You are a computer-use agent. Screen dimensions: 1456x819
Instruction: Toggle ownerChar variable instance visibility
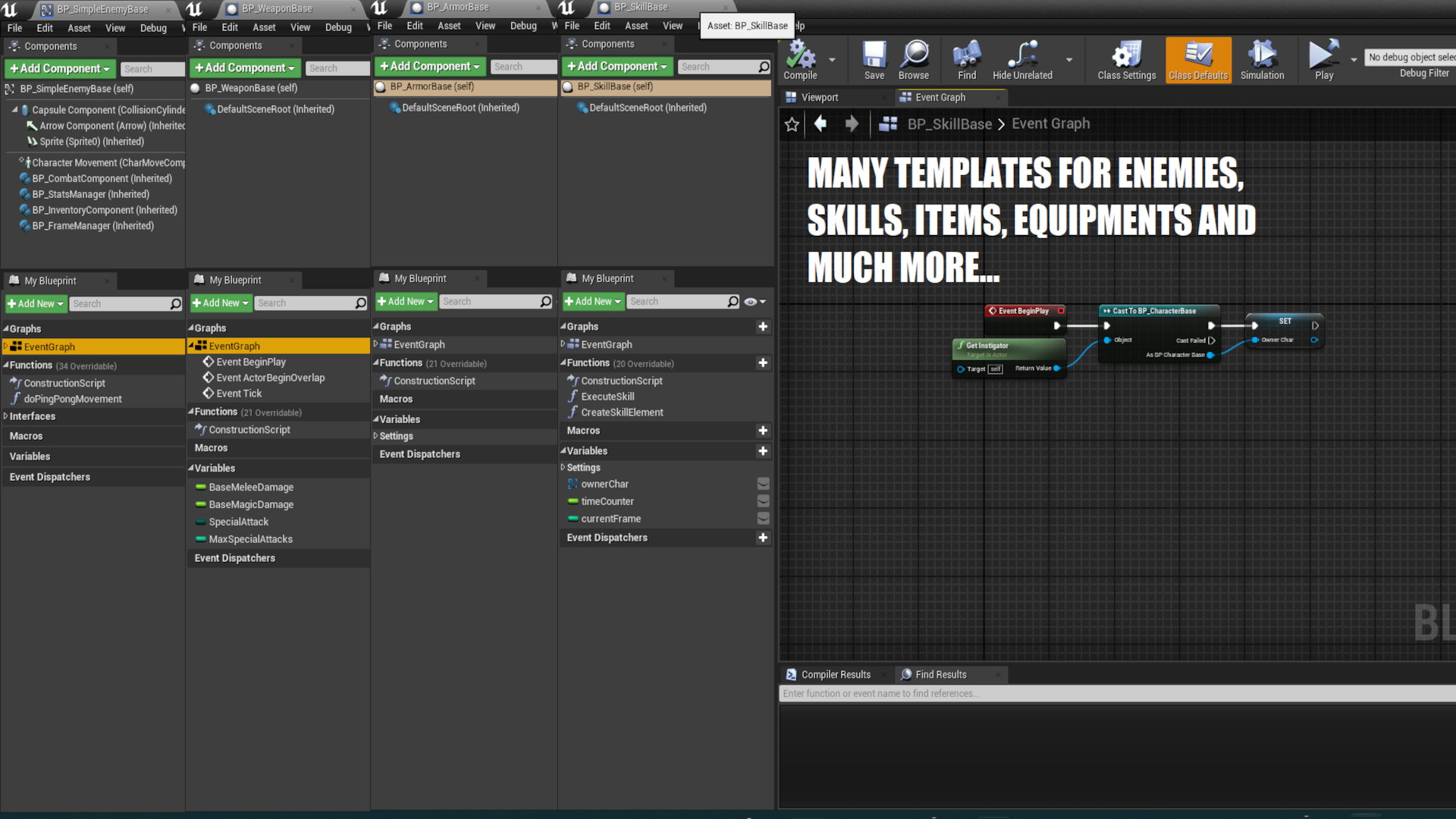pos(763,484)
